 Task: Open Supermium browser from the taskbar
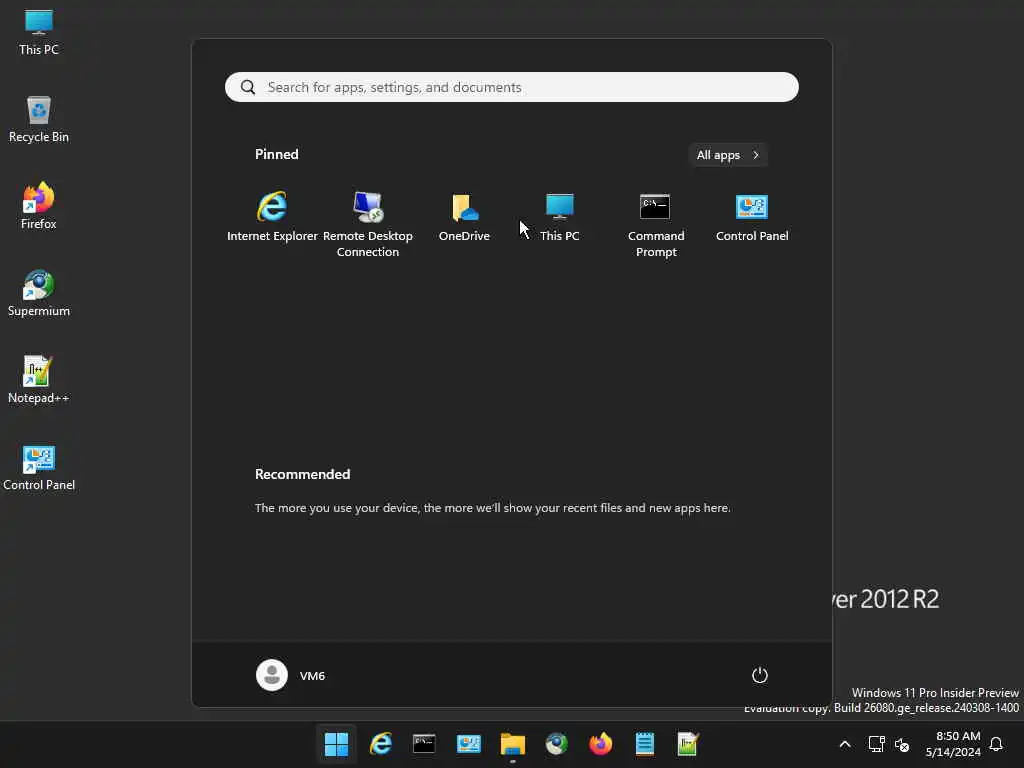[x=557, y=744]
